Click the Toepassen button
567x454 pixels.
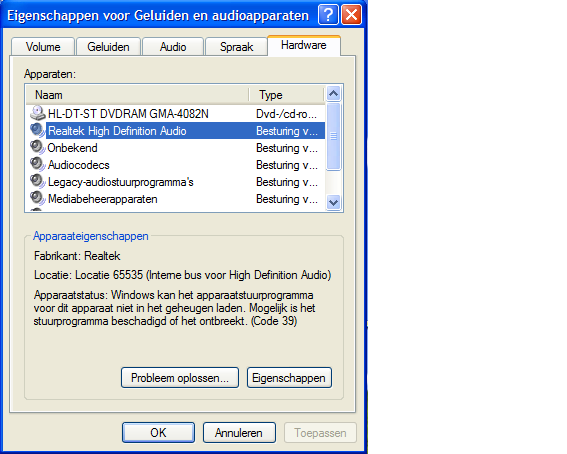point(320,432)
